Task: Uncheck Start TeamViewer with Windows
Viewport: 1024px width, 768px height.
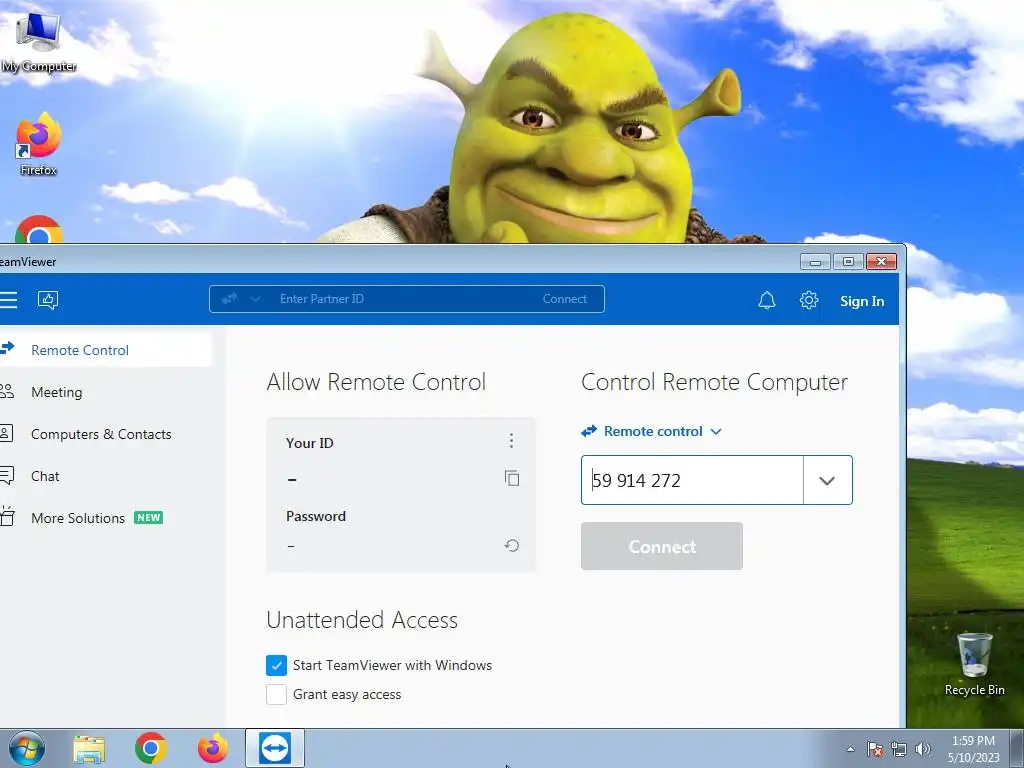Action: (276, 665)
